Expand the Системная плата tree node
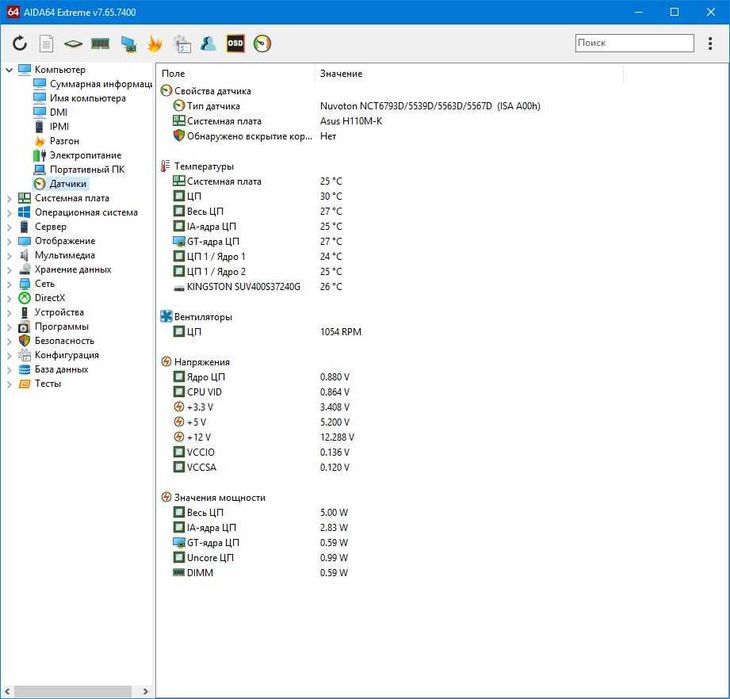Viewport: 730px width, 699px height. pos(9,199)
